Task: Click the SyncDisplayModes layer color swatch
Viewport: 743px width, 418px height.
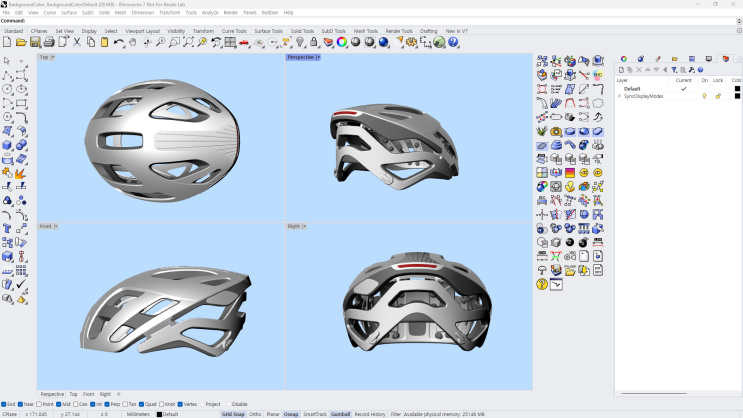Action: [x=737, y=96]
